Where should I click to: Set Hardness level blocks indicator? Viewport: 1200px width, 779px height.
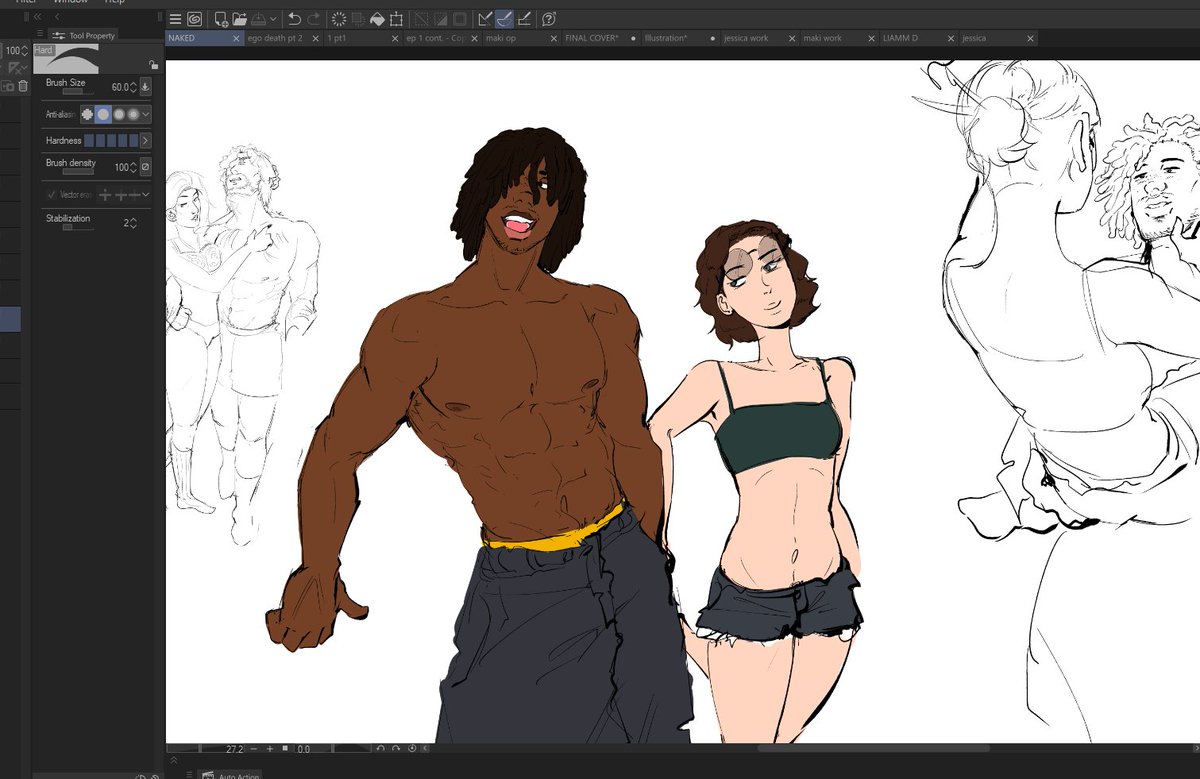pos(111,140)
